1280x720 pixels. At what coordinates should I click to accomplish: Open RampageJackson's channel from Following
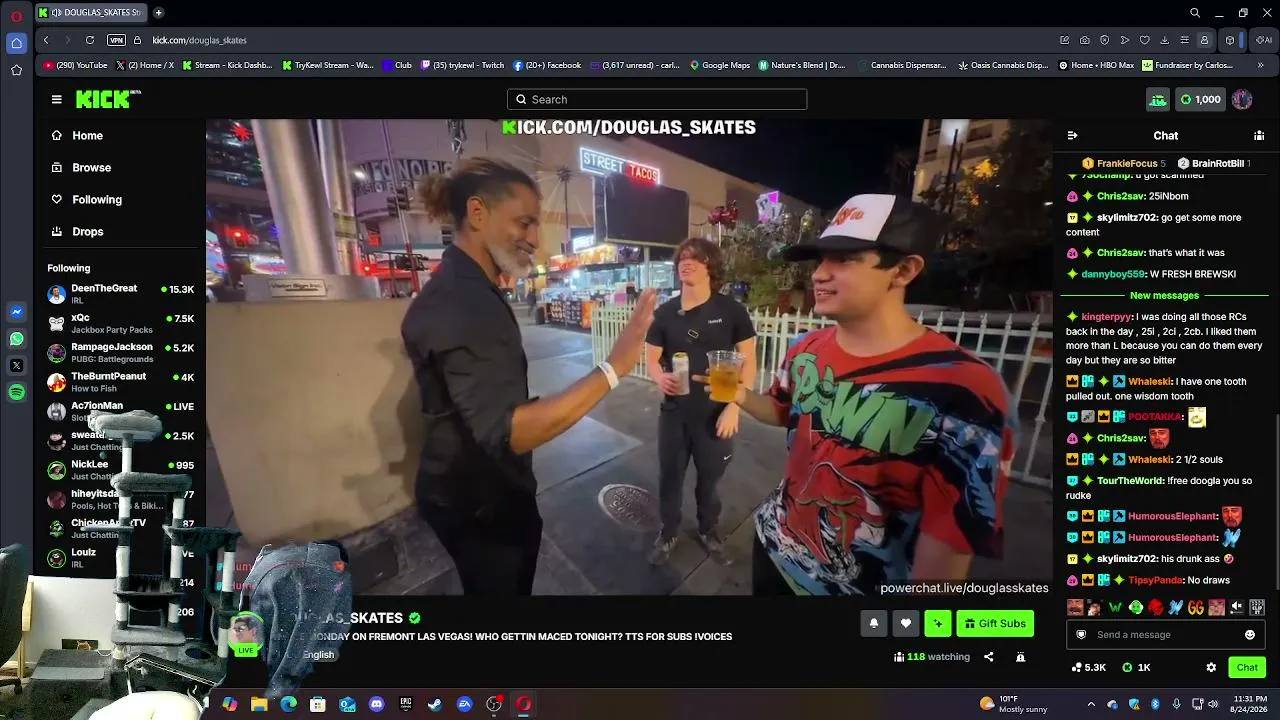(x=121, y=353)
